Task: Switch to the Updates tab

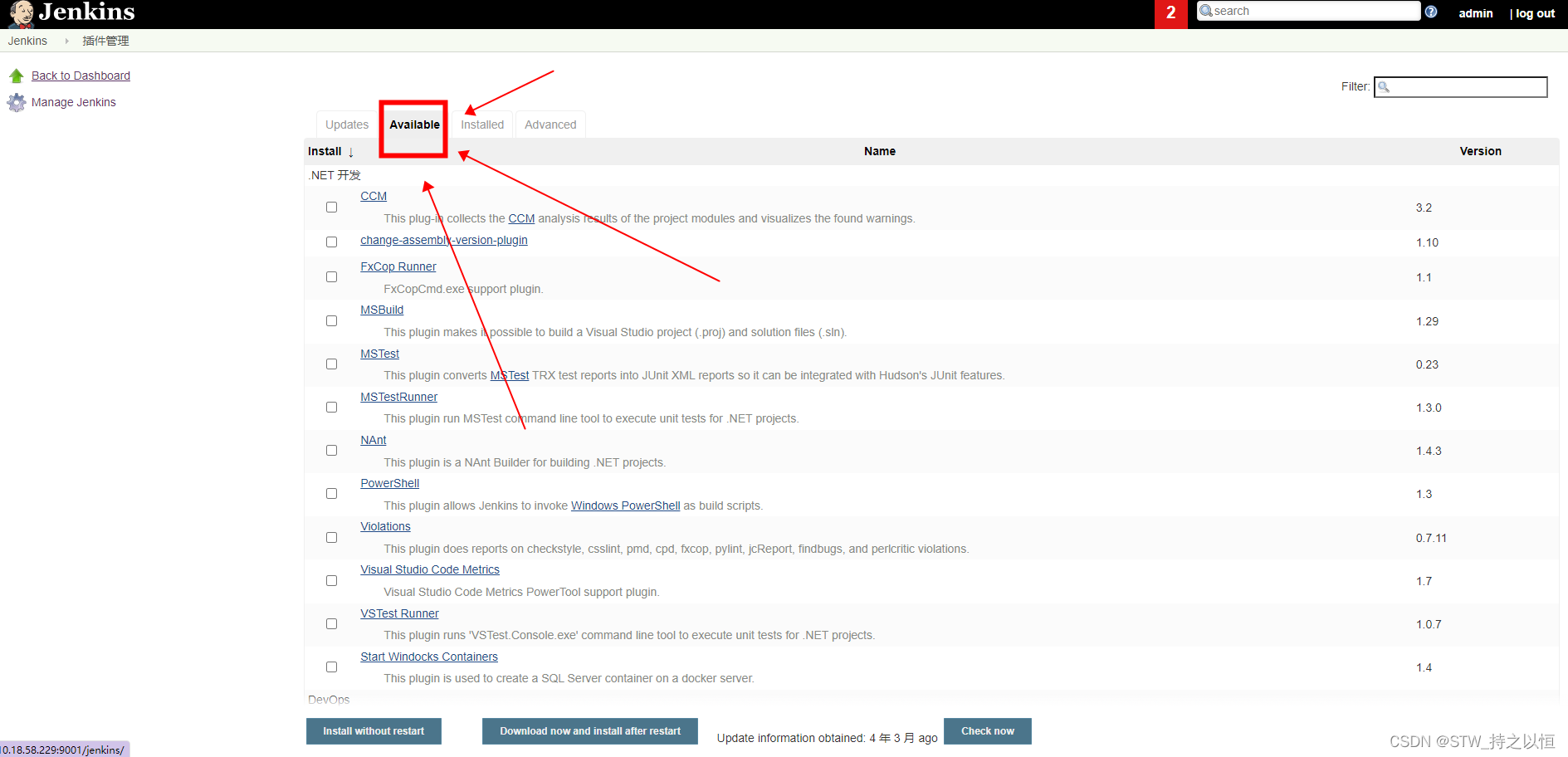Action: [x=346, y=125]
